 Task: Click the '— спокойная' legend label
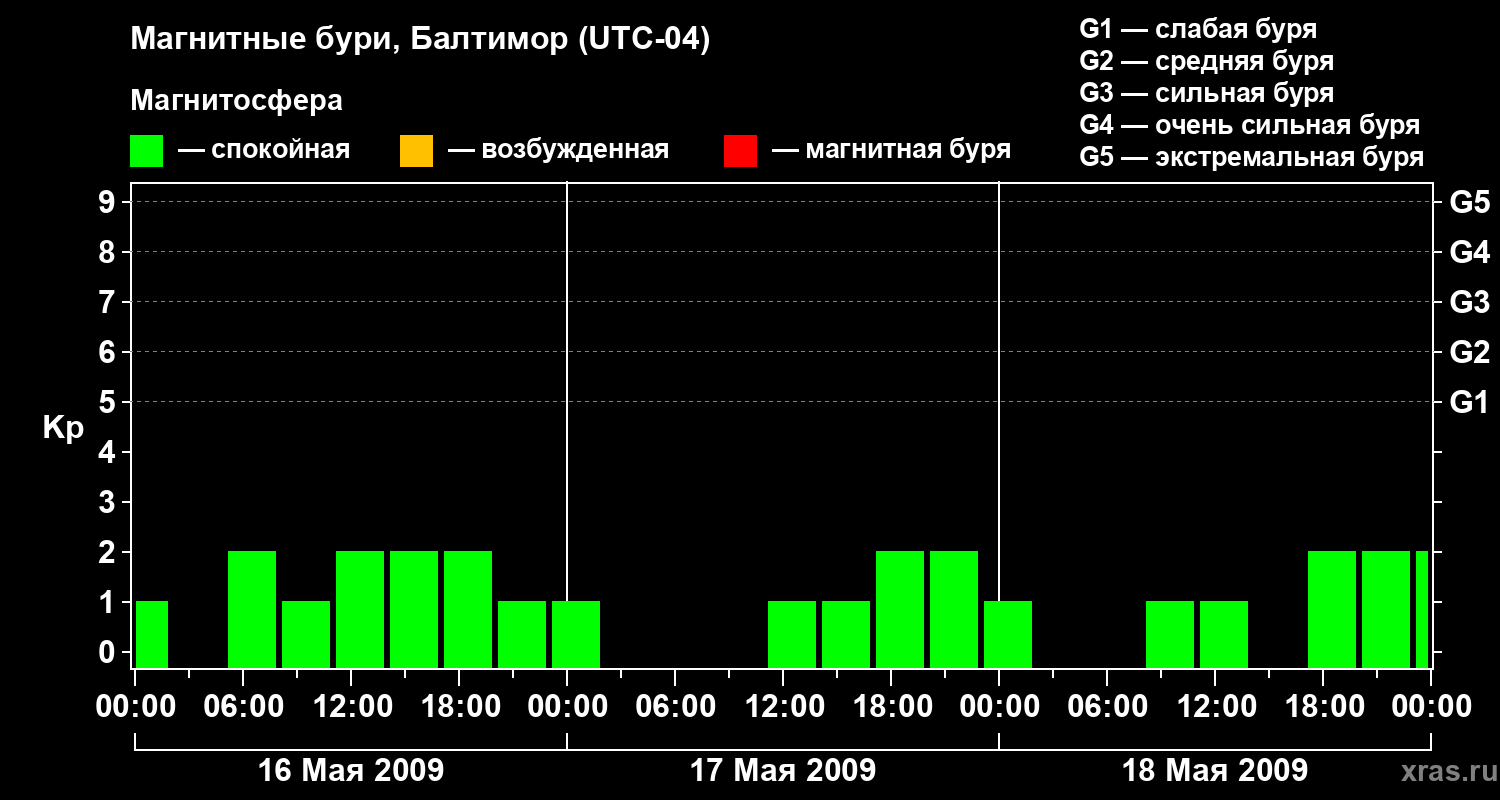coord(264,150)
